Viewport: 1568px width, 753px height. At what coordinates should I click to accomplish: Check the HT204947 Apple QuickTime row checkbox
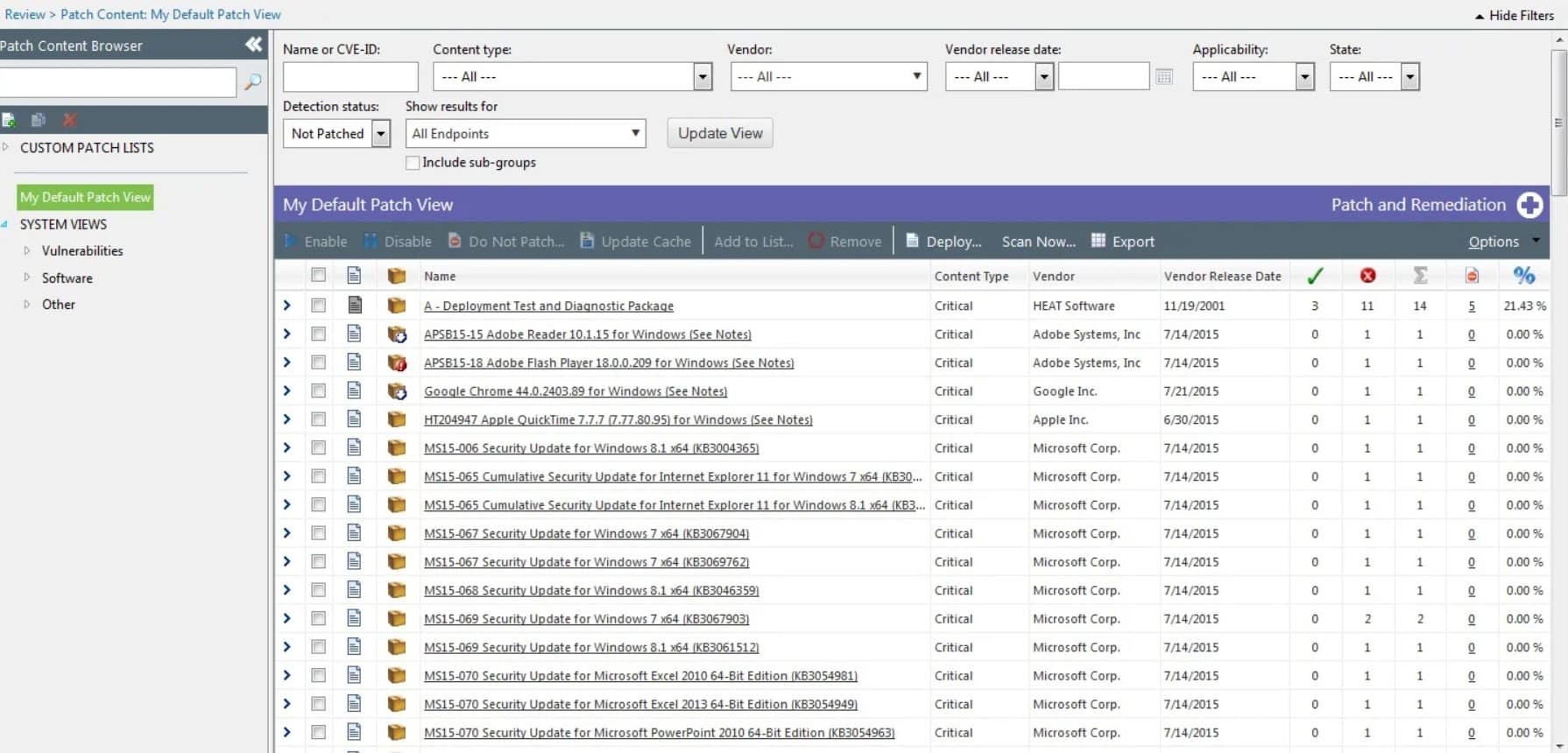click(x=318, y=419)
